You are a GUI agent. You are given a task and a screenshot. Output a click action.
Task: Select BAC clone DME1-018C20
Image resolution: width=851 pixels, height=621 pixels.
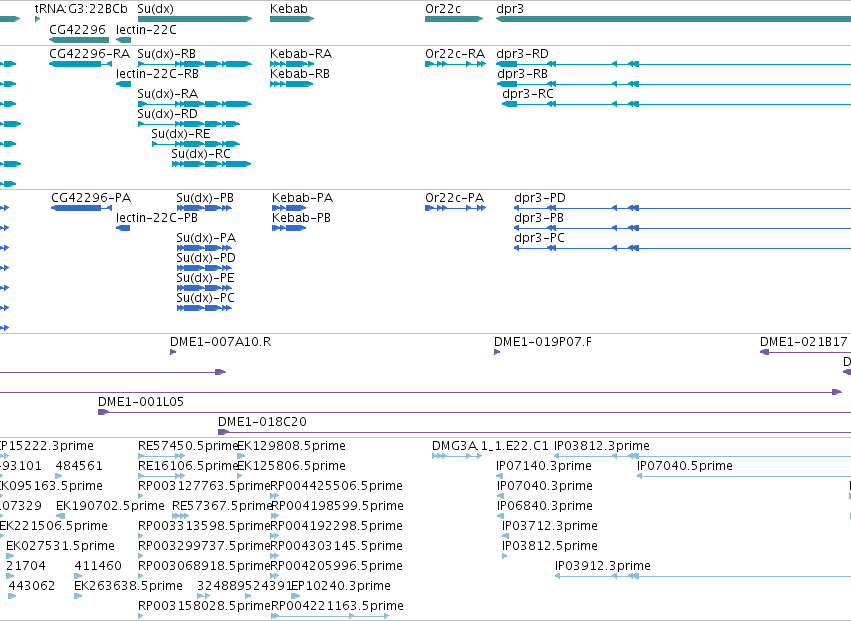tap(262, 422)
